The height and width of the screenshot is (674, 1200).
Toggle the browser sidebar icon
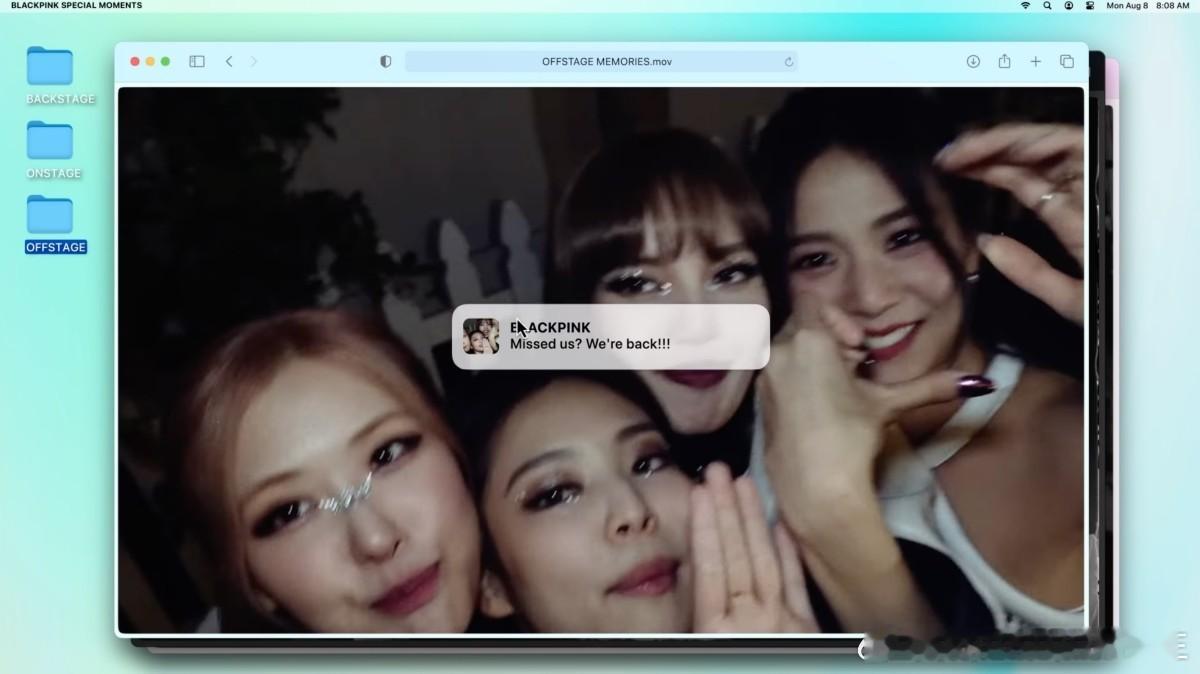197,61
